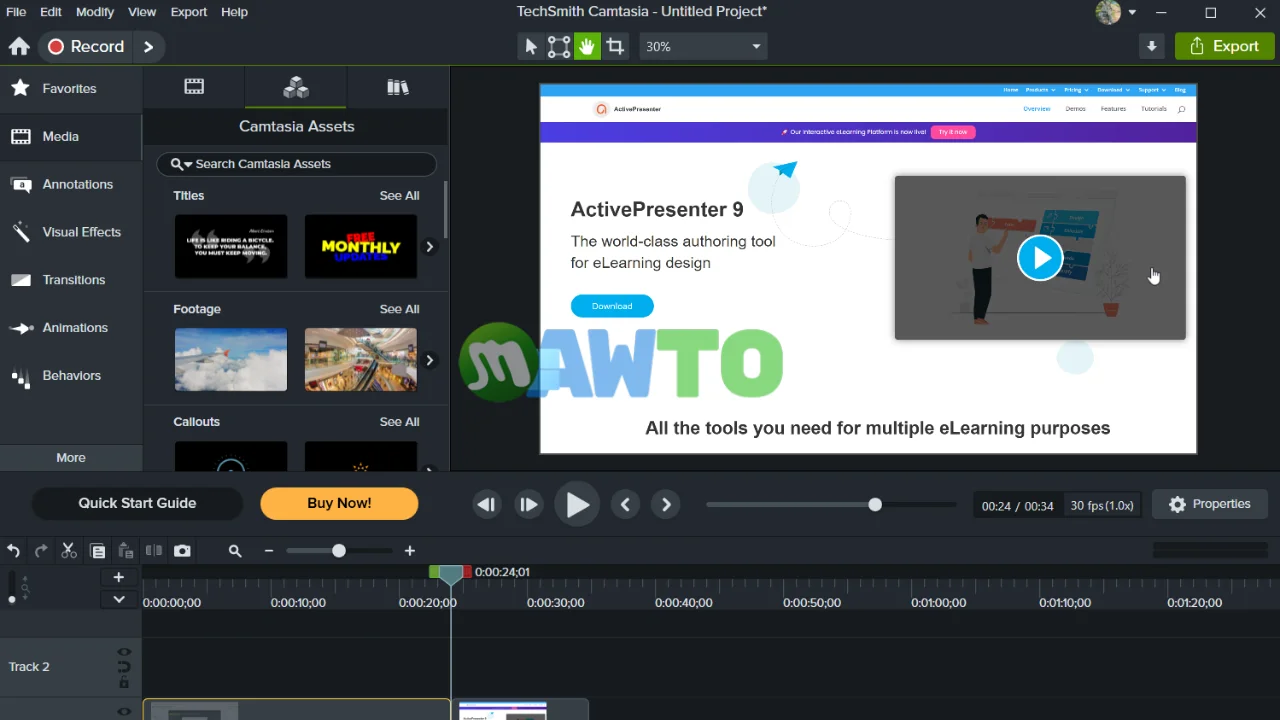Click the timeline magnifier zoom-to-fit icon
Viewport: 1280px width, 720px height.
point(235,551)
